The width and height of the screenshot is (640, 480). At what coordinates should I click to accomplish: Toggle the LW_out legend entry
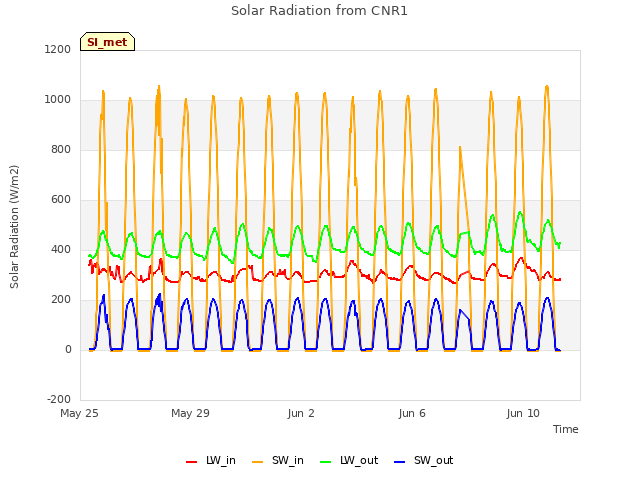pos(349,460)
